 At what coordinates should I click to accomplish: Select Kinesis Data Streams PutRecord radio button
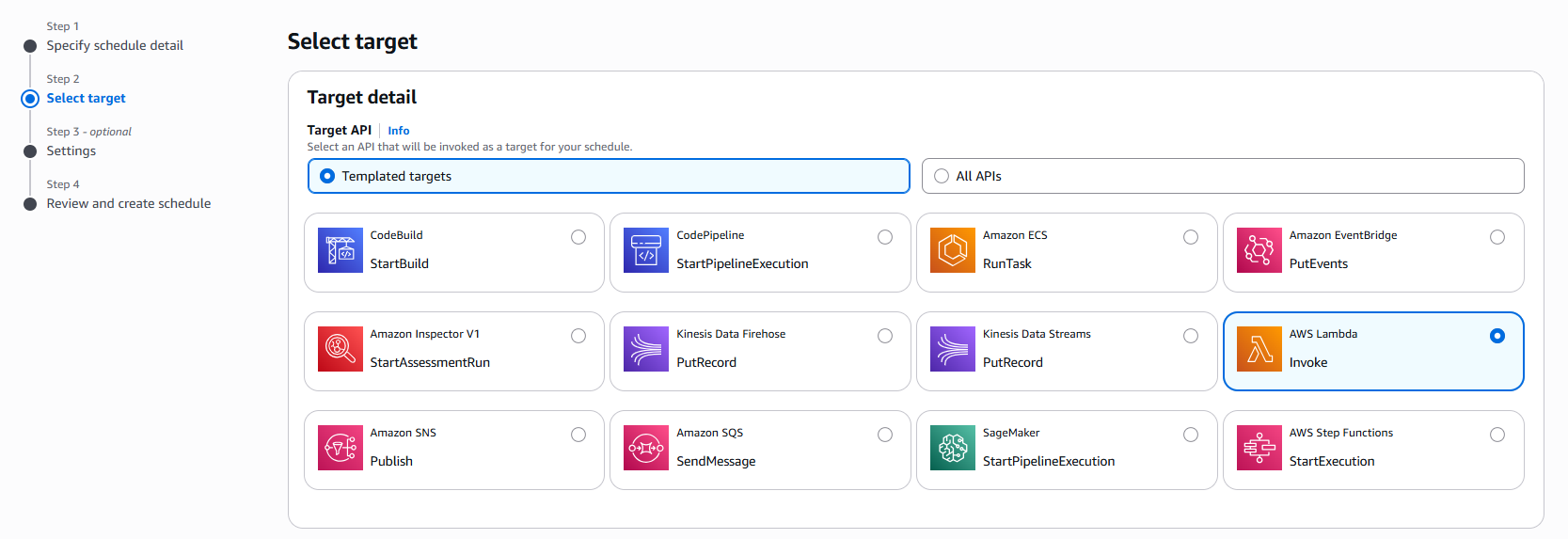click(x=1191, y=336)
